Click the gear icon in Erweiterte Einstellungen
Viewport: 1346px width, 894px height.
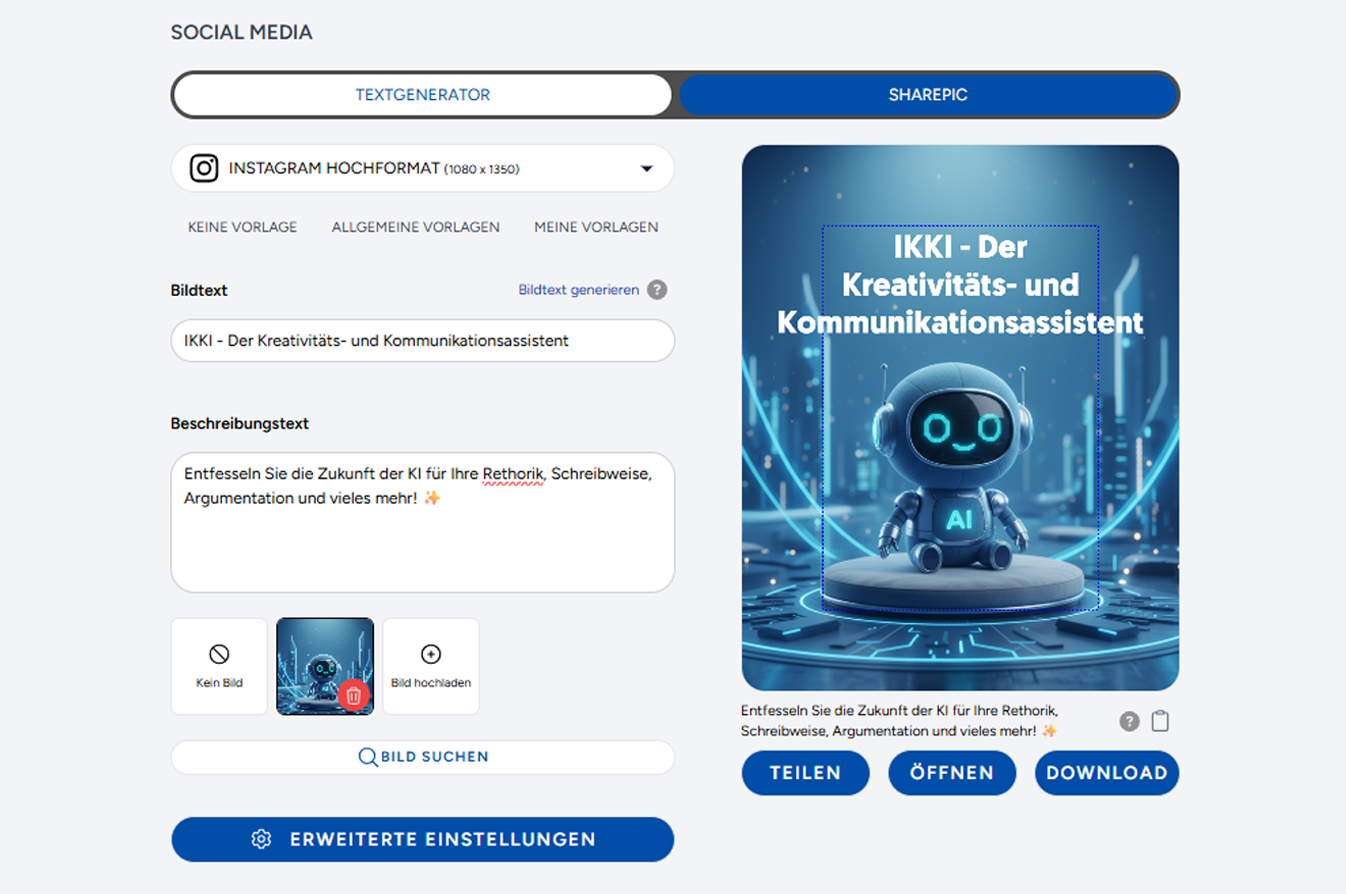(x=261, y=839)
